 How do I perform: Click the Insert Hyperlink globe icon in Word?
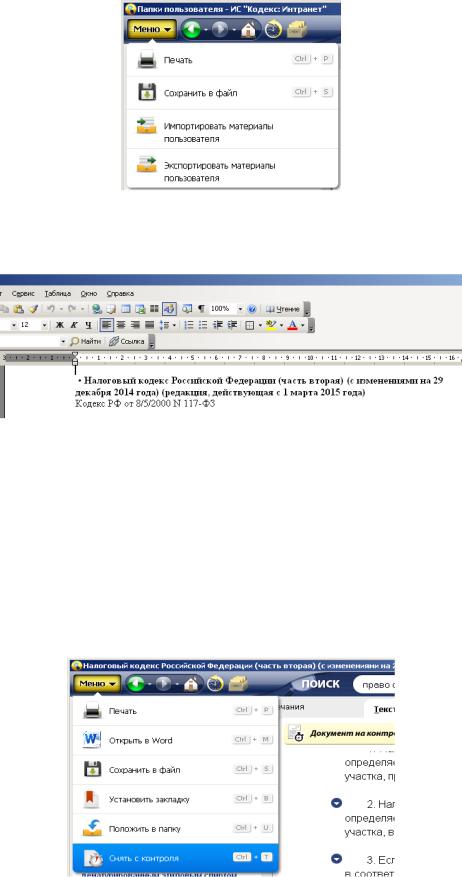(97, 309)
